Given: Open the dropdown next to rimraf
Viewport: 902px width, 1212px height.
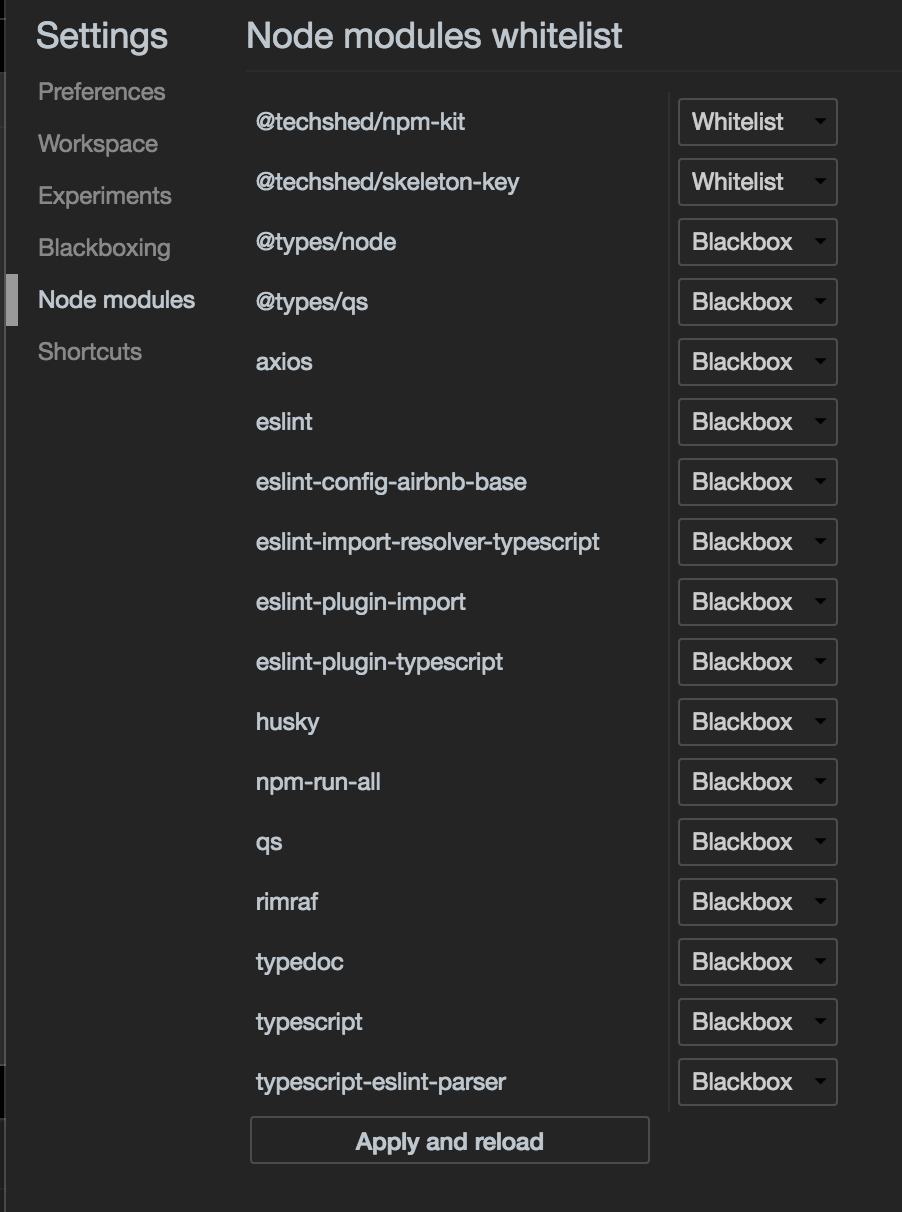Looking at the screenshot, I should 757,902.
